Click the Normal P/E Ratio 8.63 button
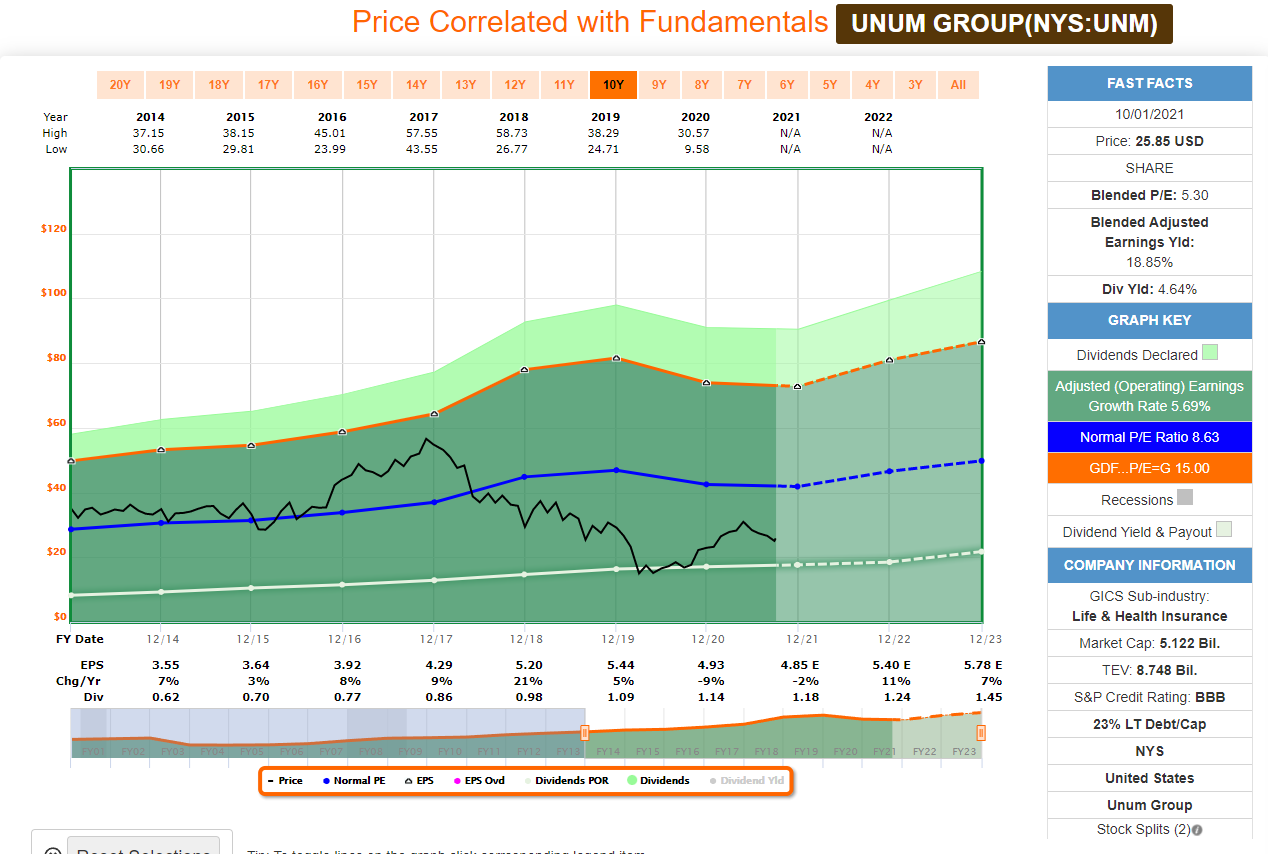 [1149, 437]
